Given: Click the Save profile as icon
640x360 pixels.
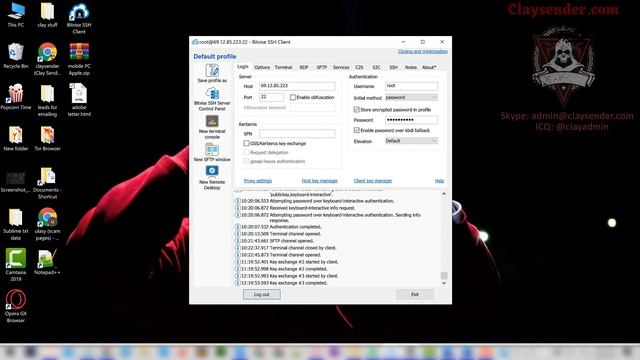Looking at the screenshot, I should click(x=212, y=73).
